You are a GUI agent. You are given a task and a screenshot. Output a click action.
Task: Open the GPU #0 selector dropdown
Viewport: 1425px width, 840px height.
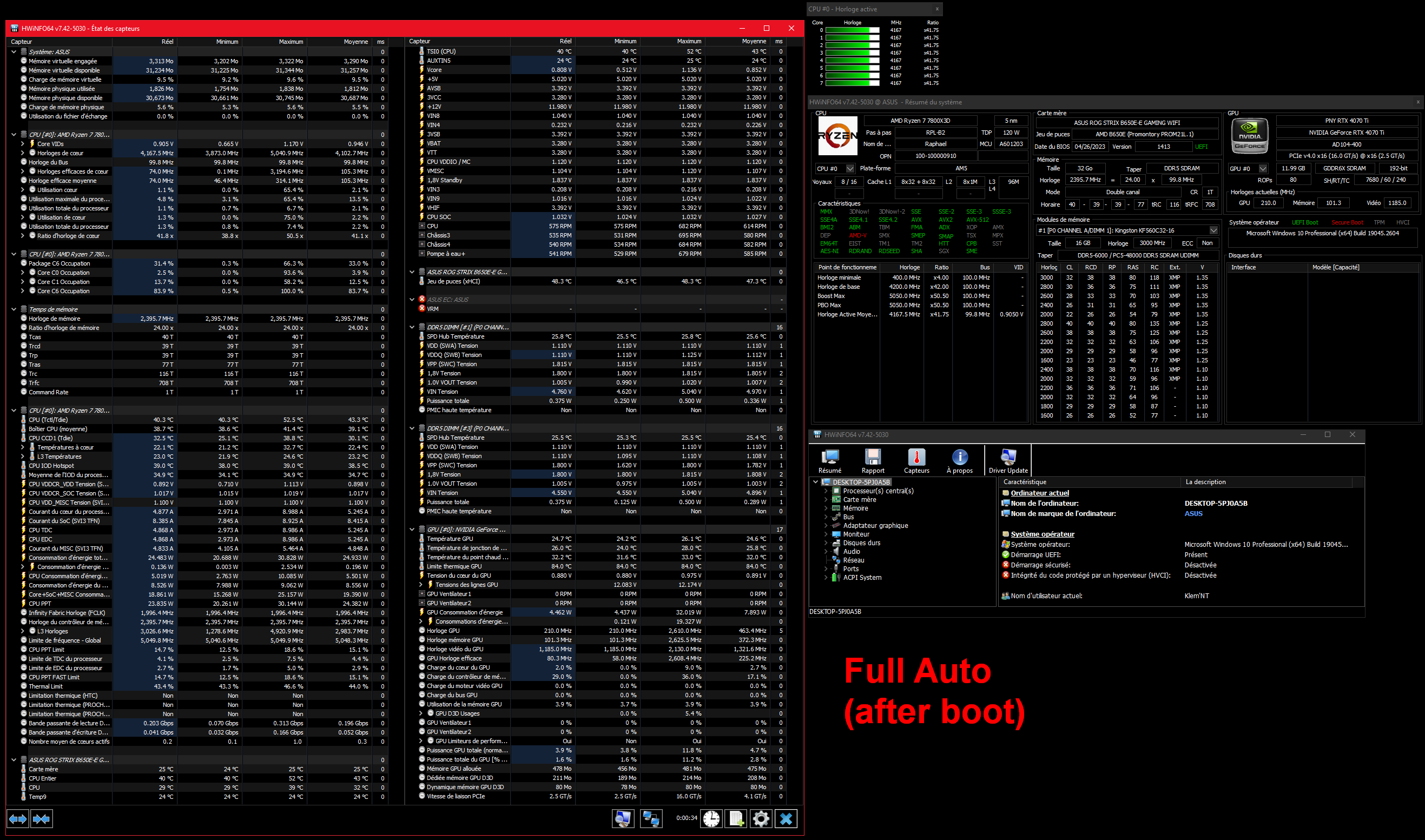point(1263,169)
